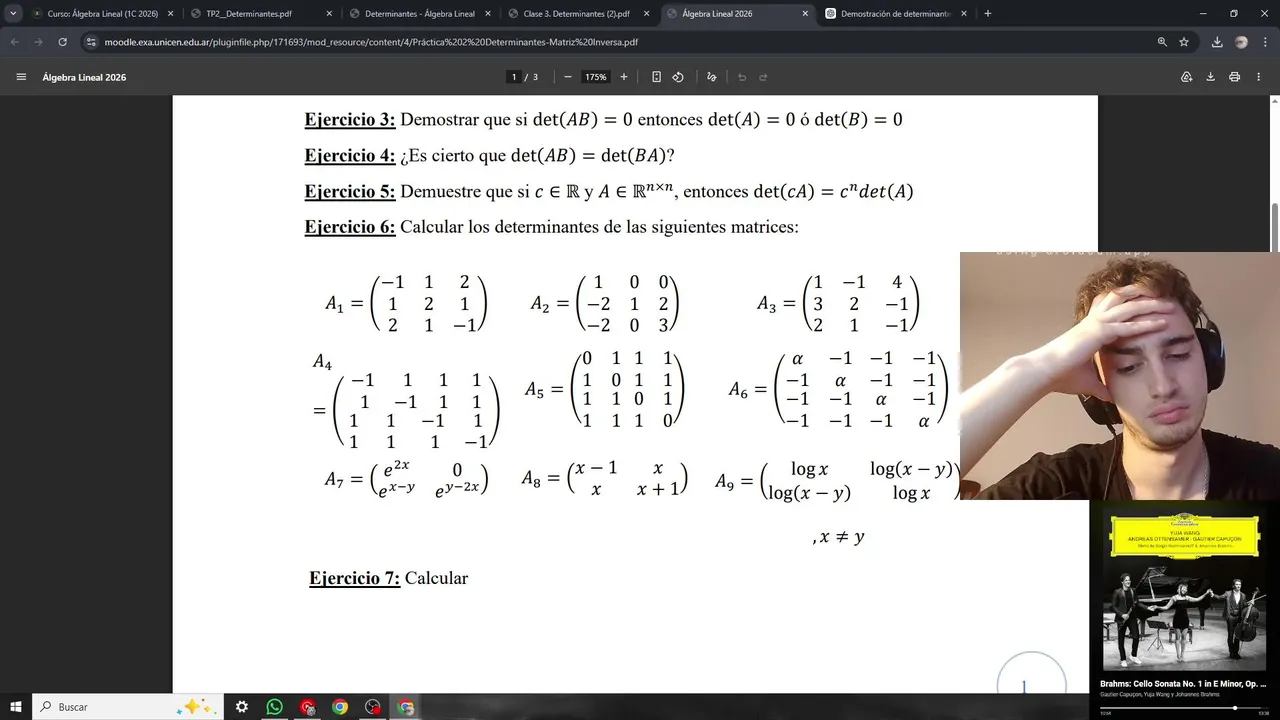Reload the current page
This screenshot has height=720, width=1280.
pyautogui.click(x=62, y=42)
